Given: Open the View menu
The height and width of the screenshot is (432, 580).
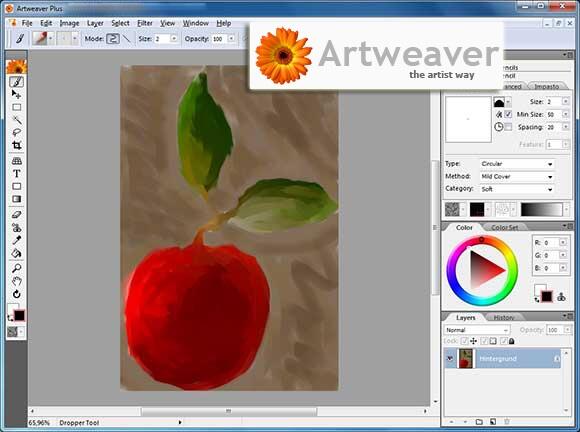Looking at the screenshot, I should [167, 23].
